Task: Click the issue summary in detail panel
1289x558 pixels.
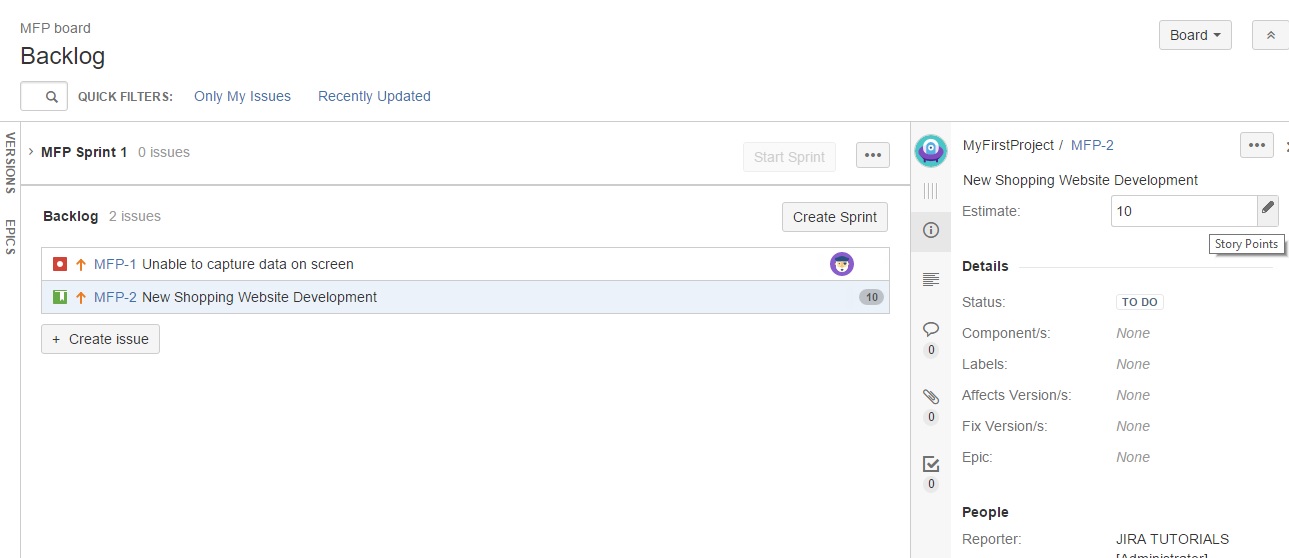Action: (x=1080, y=180)
